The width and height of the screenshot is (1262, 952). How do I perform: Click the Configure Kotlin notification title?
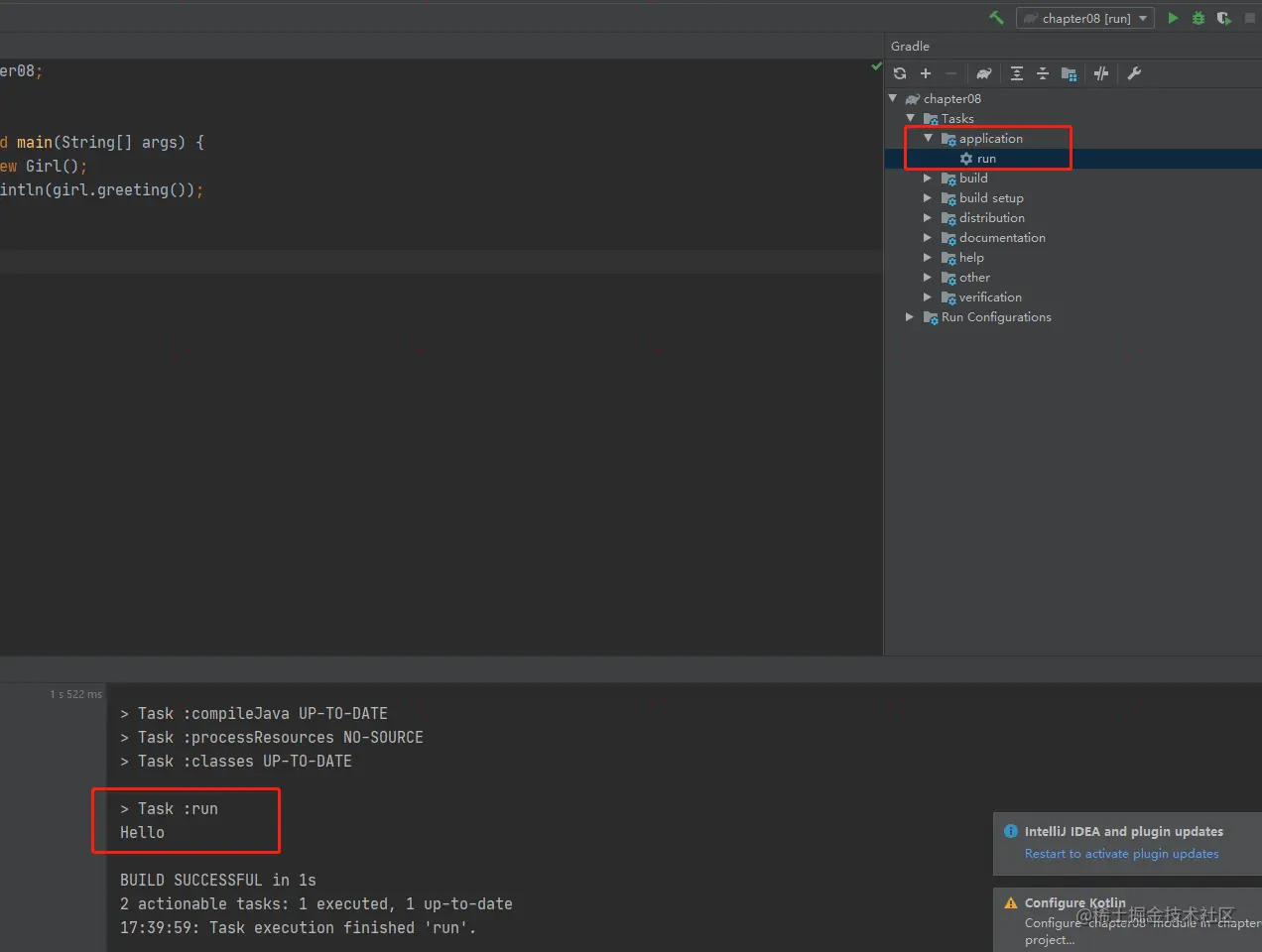pos(1075,903)
